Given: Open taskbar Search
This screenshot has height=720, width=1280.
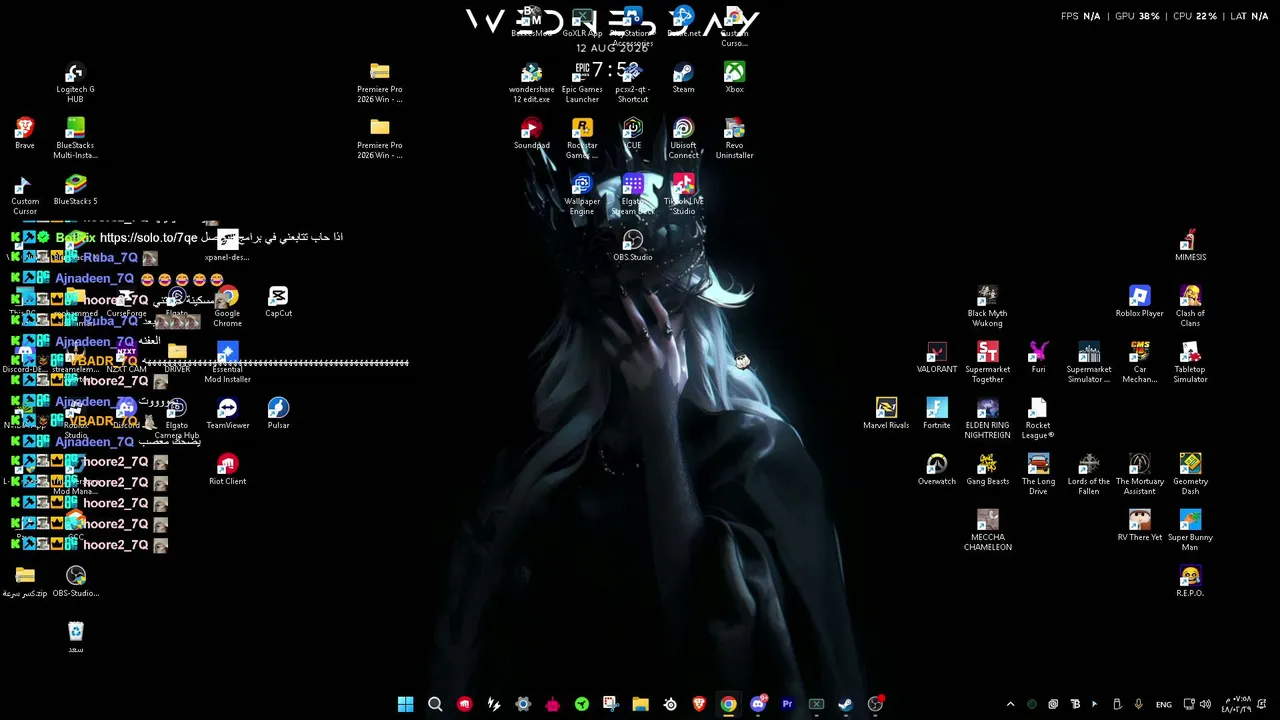Looking at the screenshot, I should [435, 704].
